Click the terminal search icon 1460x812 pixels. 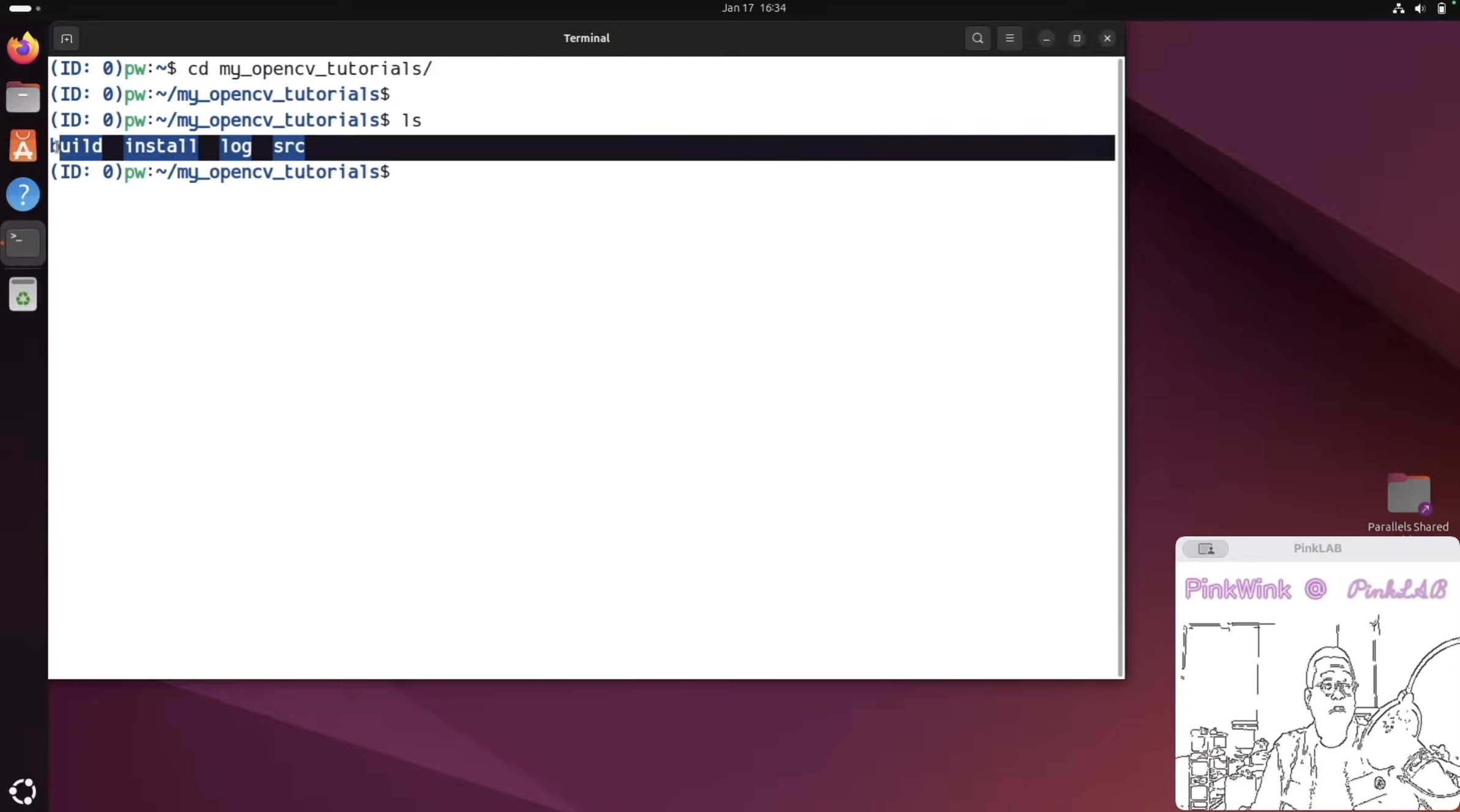point(977,39)
